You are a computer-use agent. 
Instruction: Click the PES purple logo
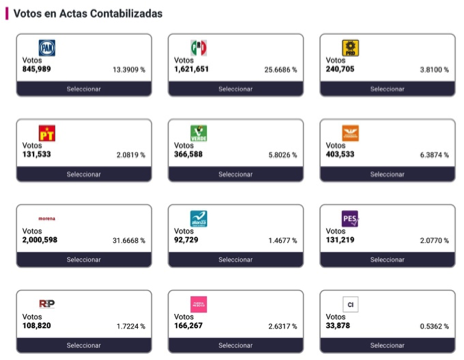[350, 219]
